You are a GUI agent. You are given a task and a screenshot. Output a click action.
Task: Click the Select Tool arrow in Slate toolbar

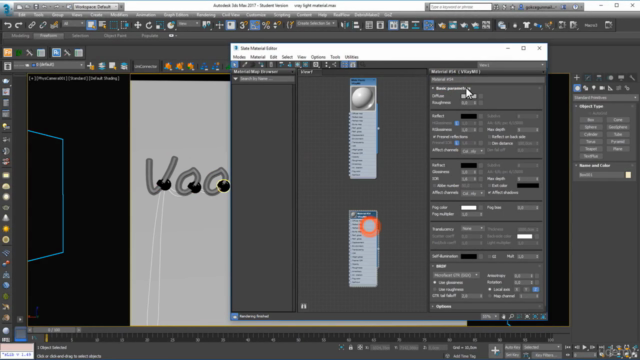(x=235, y=65)
